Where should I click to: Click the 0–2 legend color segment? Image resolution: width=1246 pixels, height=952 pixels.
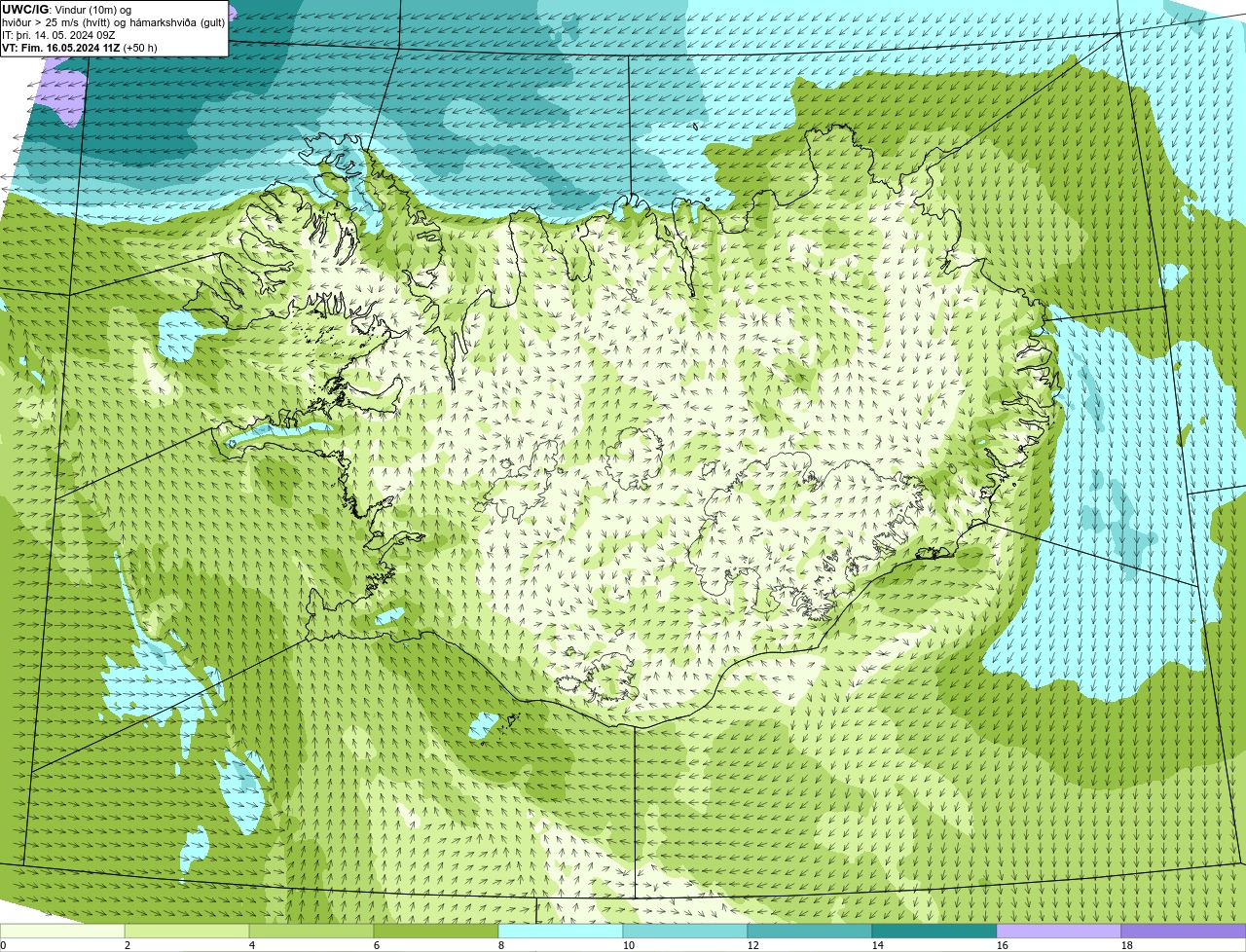[62, 931]
